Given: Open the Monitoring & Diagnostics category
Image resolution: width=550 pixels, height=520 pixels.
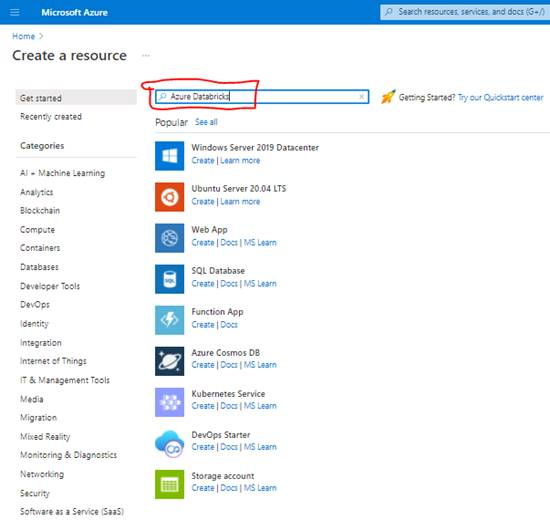Looking at the screenshot, I should tap(68, 455).
